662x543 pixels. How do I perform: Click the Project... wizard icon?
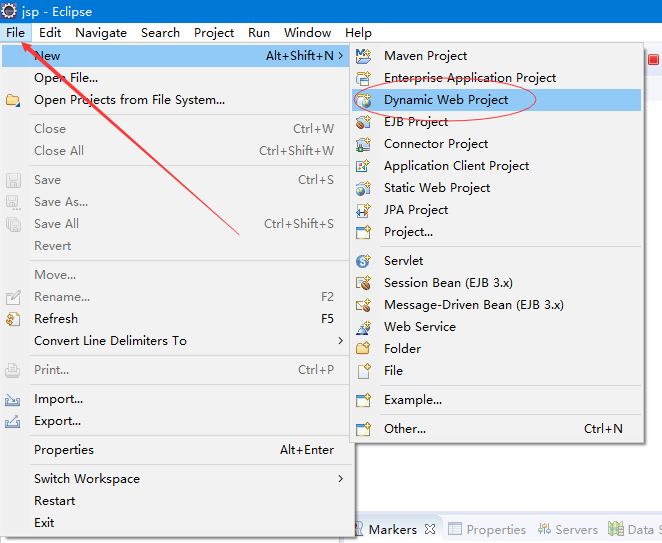tap(363, 232)
